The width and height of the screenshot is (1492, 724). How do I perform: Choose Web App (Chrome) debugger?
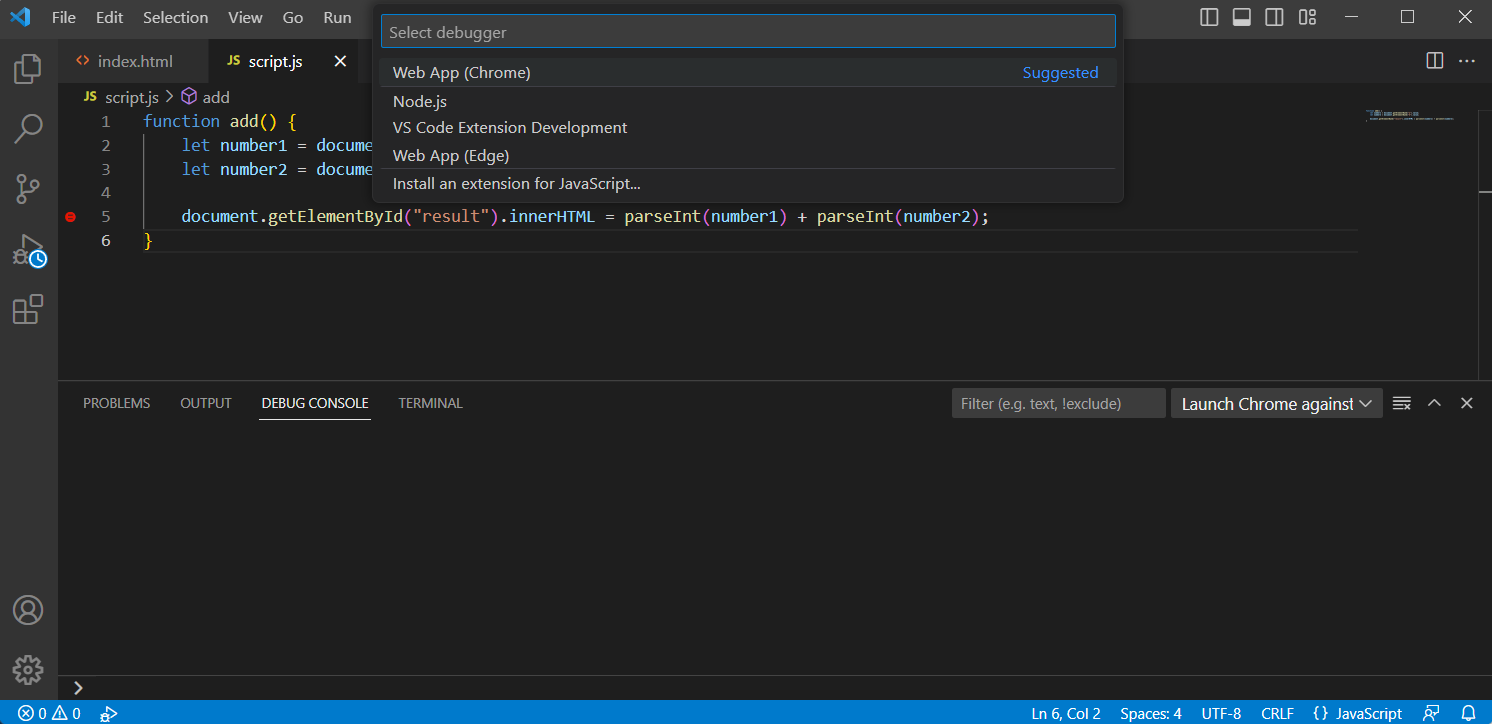click(748, 72)
